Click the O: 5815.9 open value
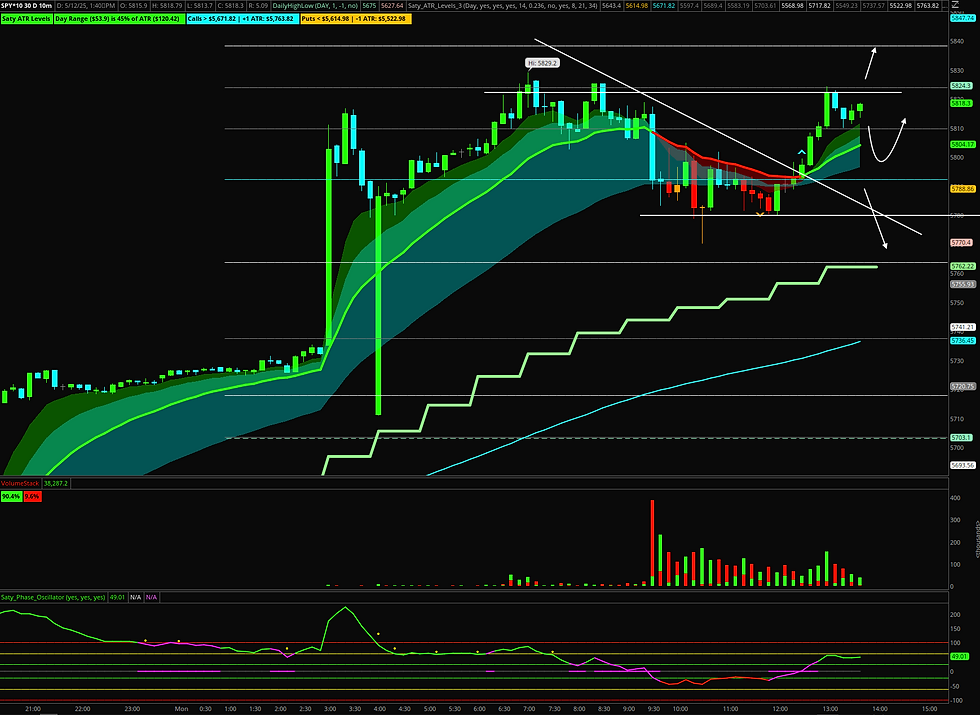This screenshot has width=980, height=715. pos(134,6)
